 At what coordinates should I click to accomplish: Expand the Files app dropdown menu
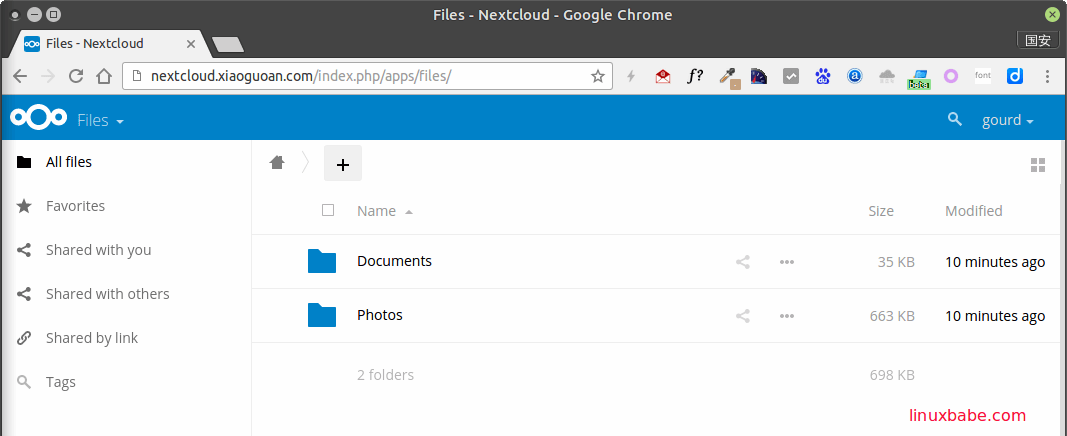101,121
